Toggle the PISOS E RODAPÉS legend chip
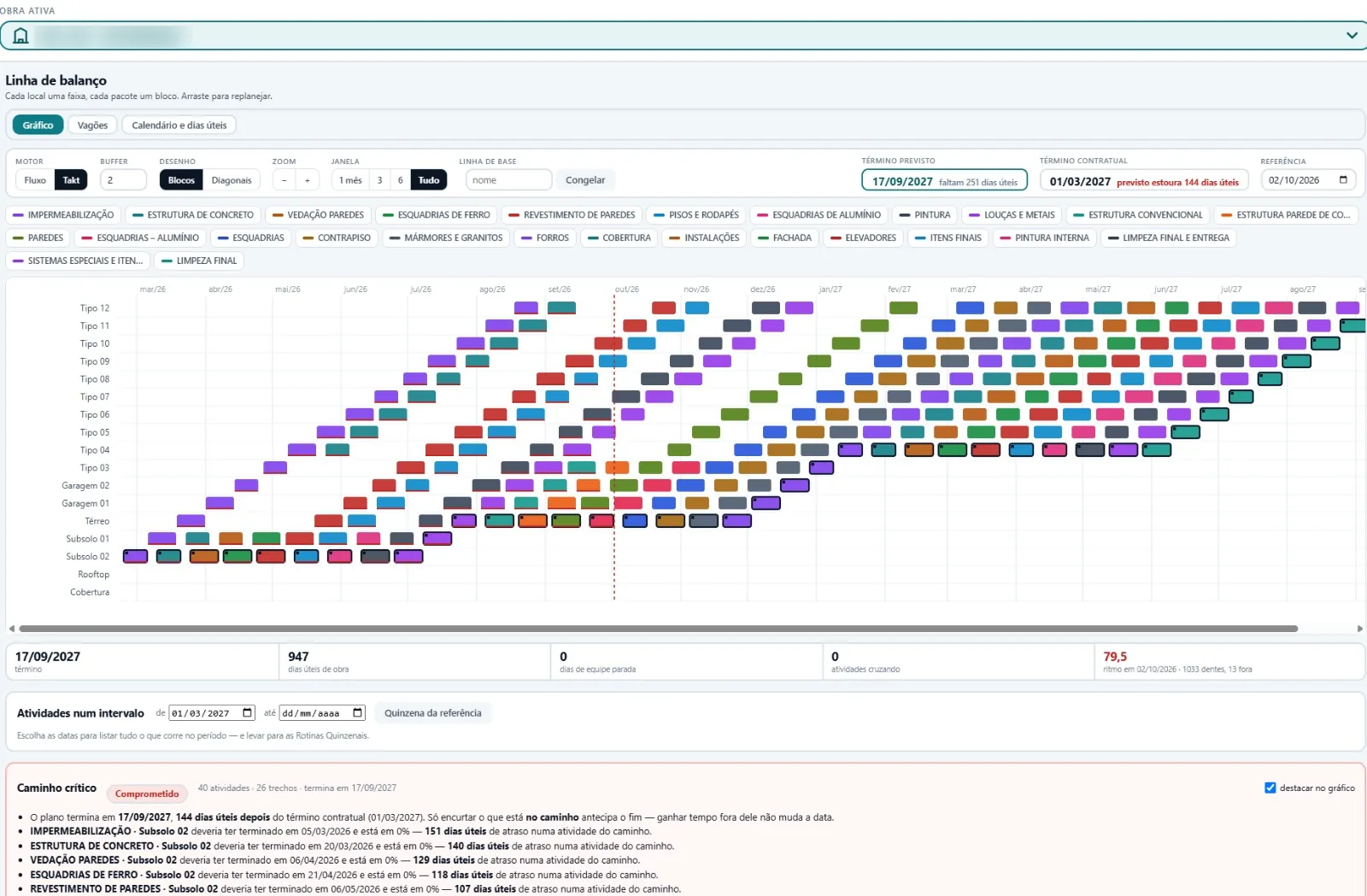The width and height of the screenshot is (1367, 896). pos(696,215)
